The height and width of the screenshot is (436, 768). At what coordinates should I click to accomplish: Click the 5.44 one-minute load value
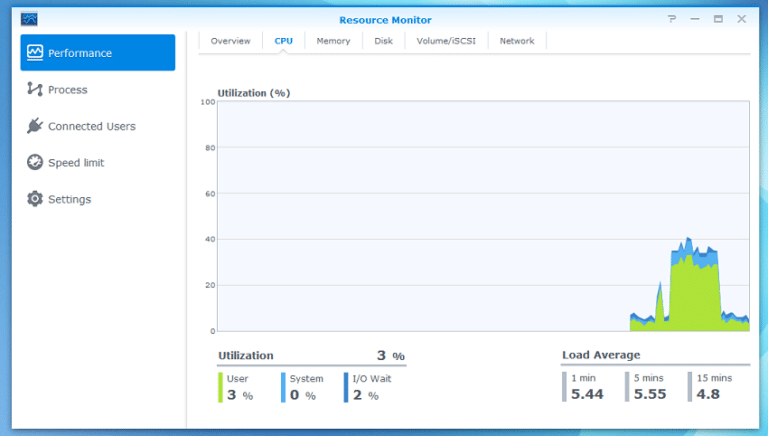coord(587,394)
